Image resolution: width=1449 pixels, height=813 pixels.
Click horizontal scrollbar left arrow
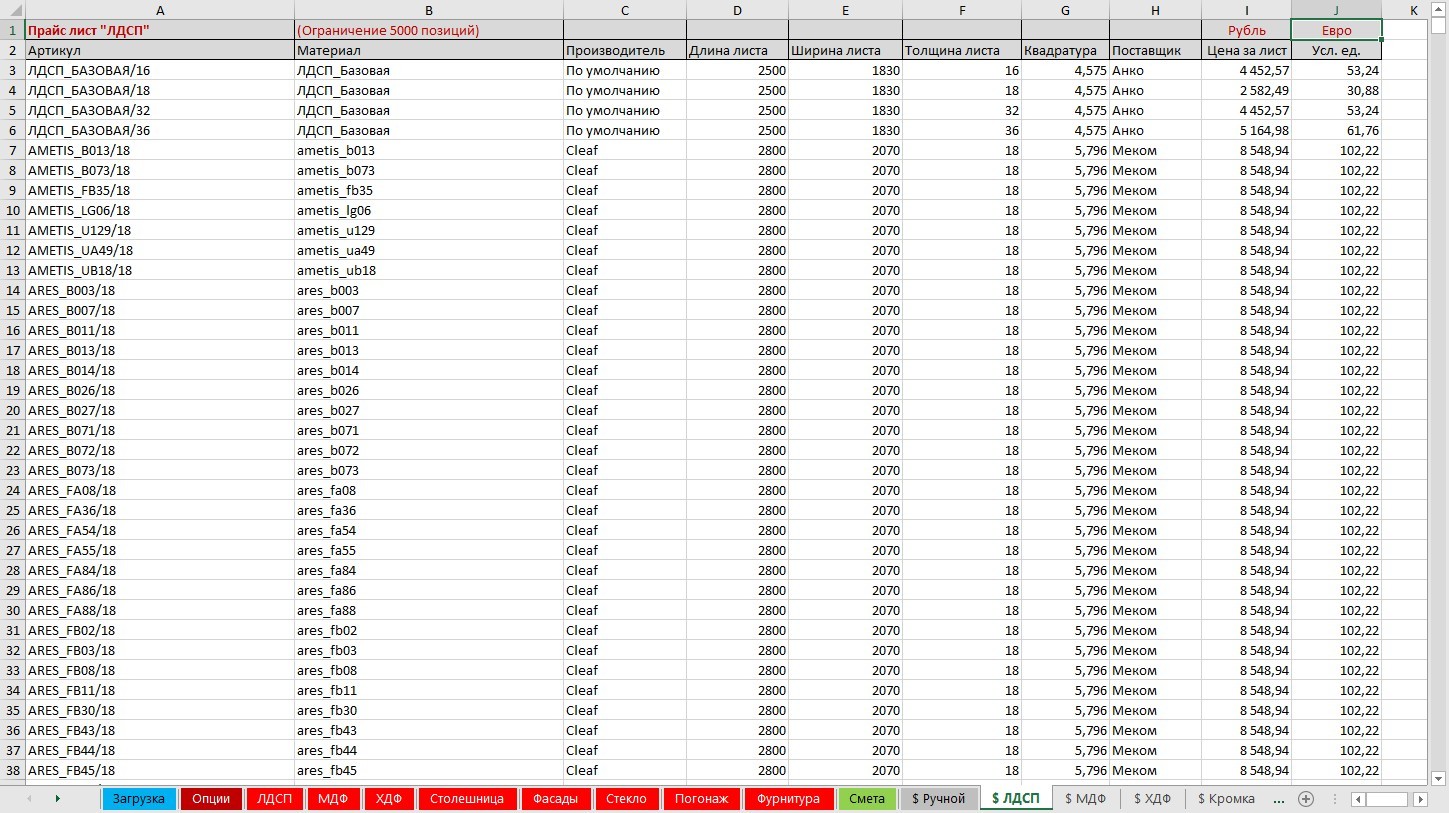click(1357, 799)
